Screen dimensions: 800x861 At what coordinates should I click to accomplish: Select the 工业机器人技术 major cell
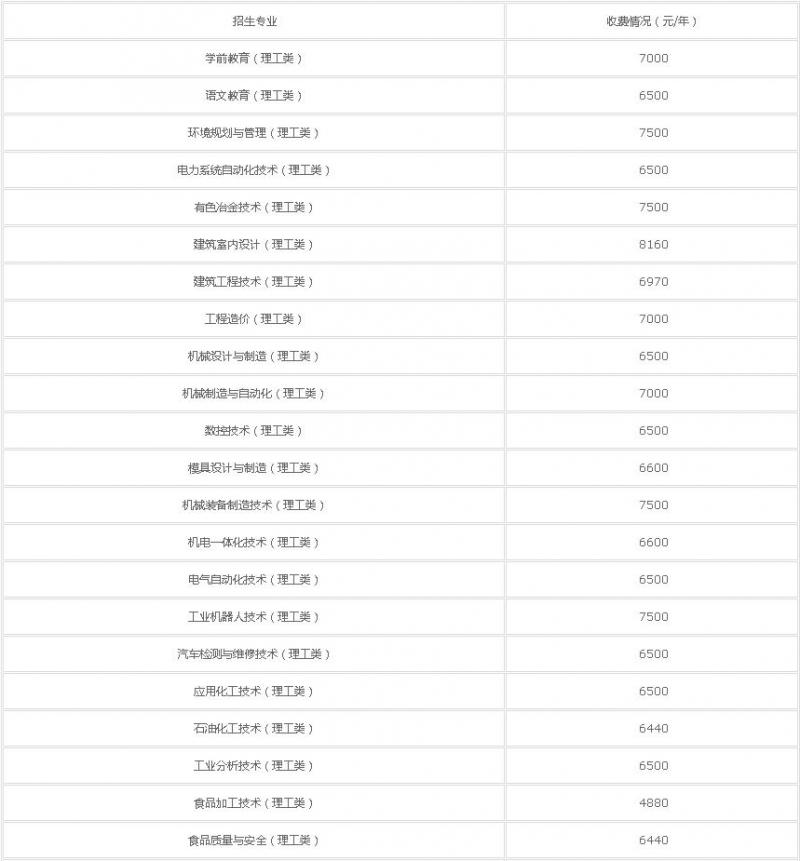click(x=253, y=617)
